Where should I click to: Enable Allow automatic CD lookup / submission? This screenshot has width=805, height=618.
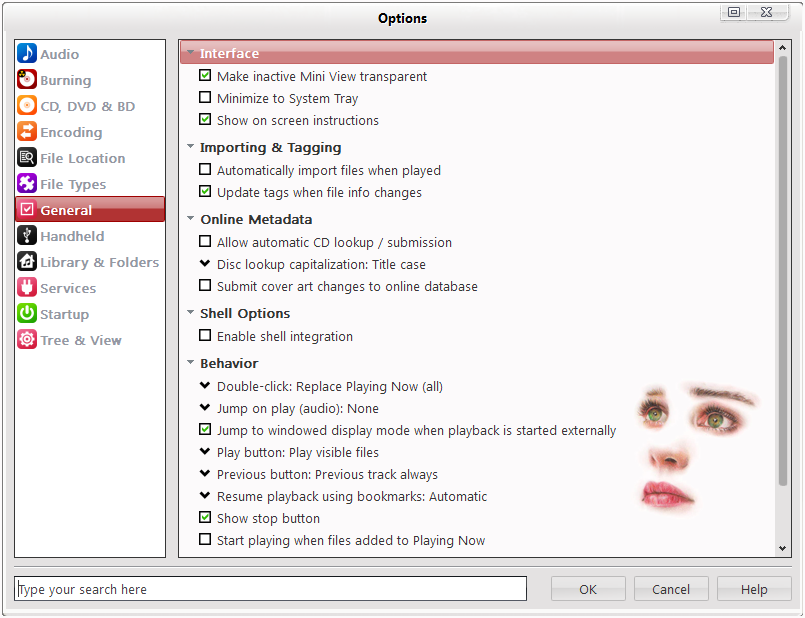pos(205,241)
